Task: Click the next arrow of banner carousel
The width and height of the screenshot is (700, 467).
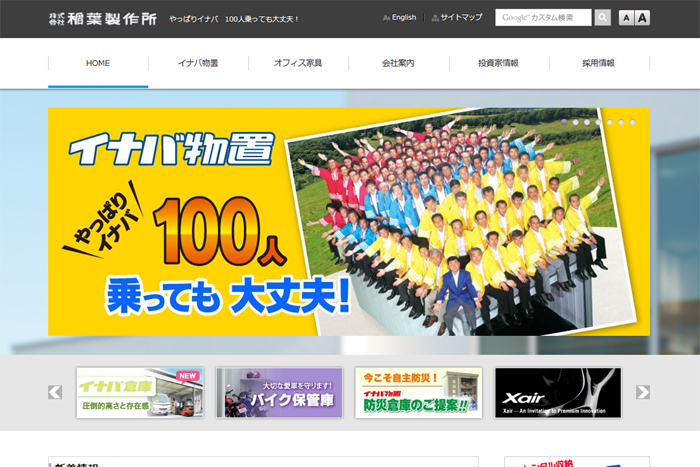Action: (x=643, y=392)
